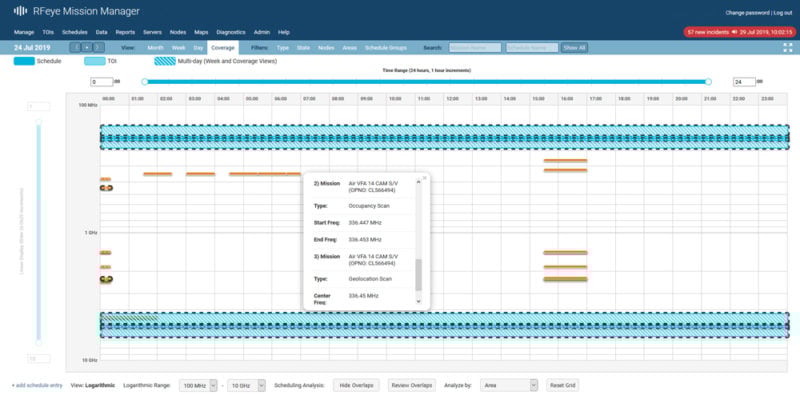This screenshot has height=395, width=800.
Task: Click the sound icon in incidents badge
Action: point(734,32)
